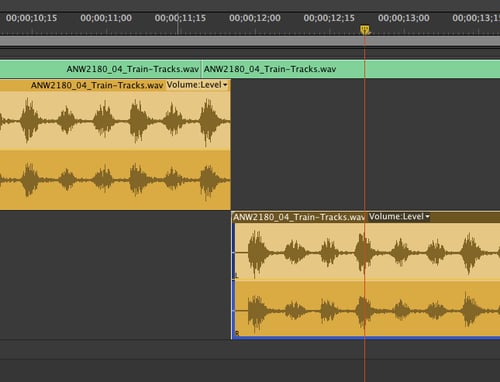
Task: Click the left waveform of upper clip
Action: pos(115,120)
